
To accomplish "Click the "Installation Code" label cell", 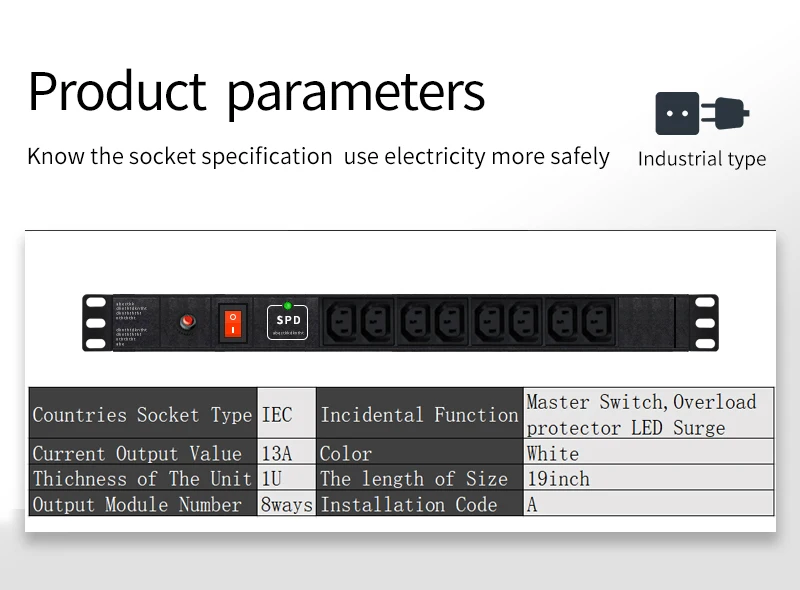I will [x=408, y=505].
